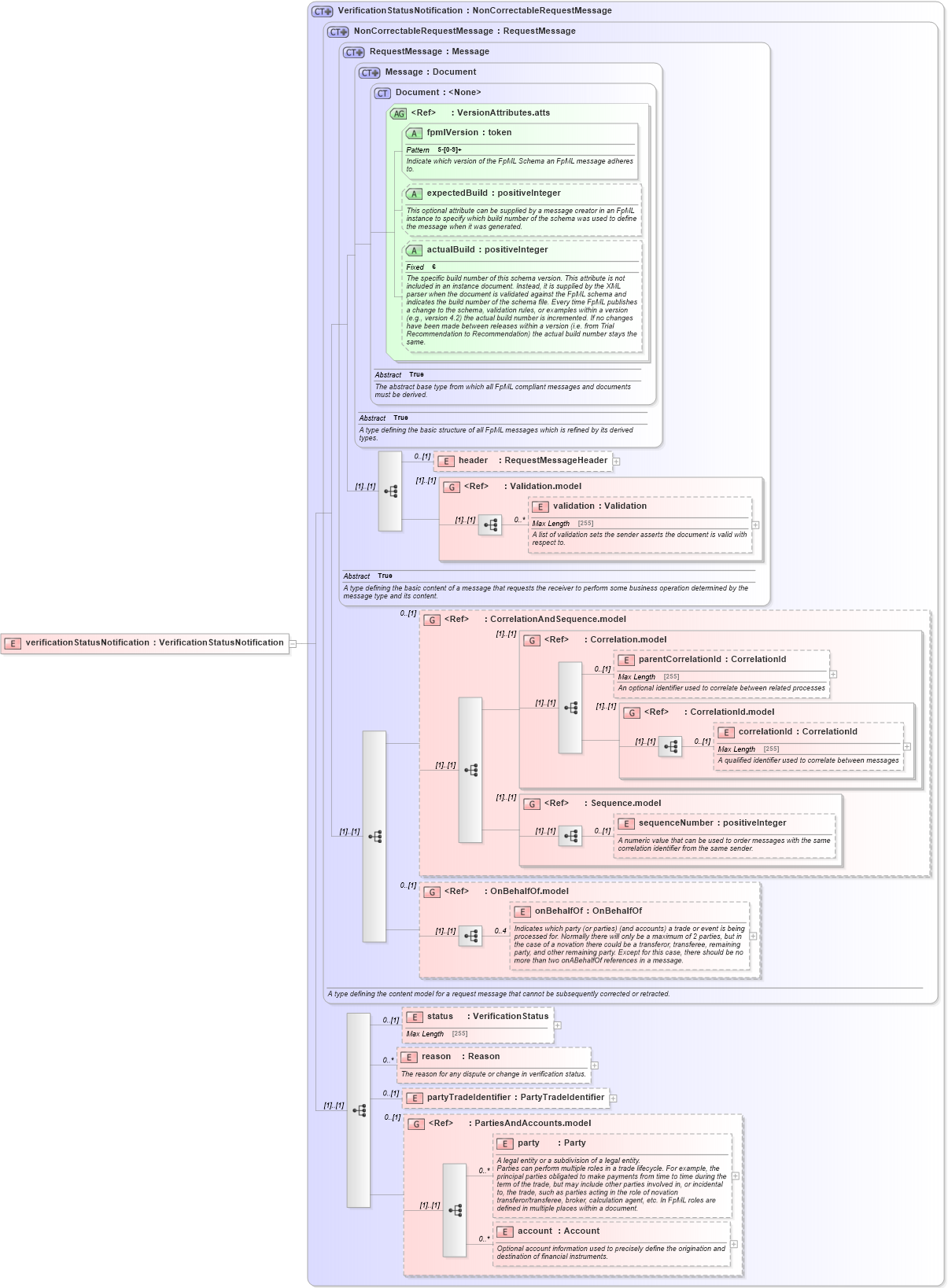Click the '0..4' cardinality before onBehalfOf

(500, 931)
